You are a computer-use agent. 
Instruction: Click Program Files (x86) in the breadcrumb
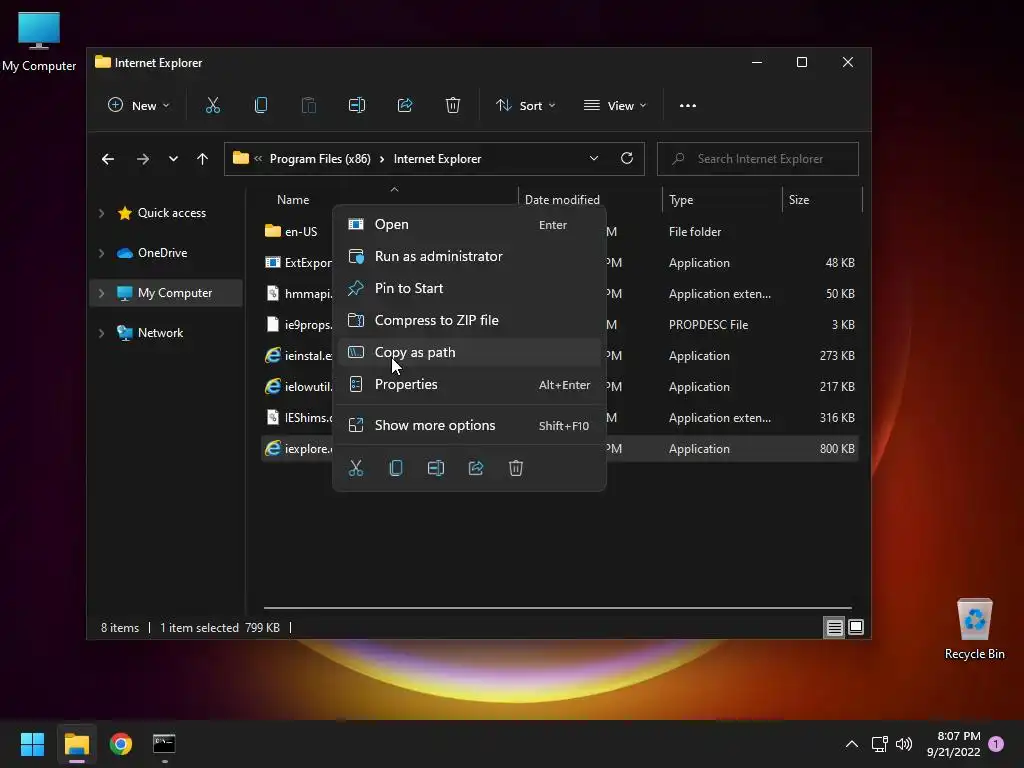(x=320, y=159)
